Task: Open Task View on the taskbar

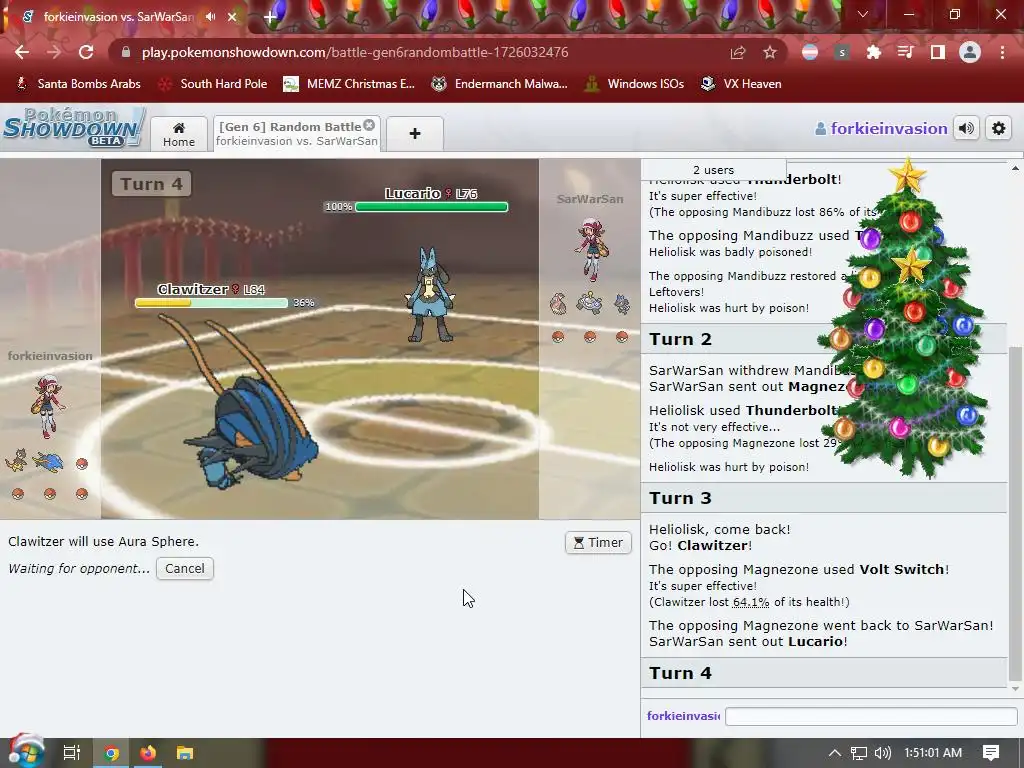Action: click(x=71, y=753)
